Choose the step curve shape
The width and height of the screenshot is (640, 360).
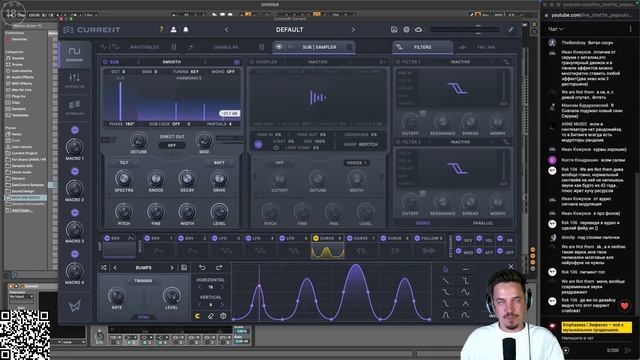click(x=465, y=281)
